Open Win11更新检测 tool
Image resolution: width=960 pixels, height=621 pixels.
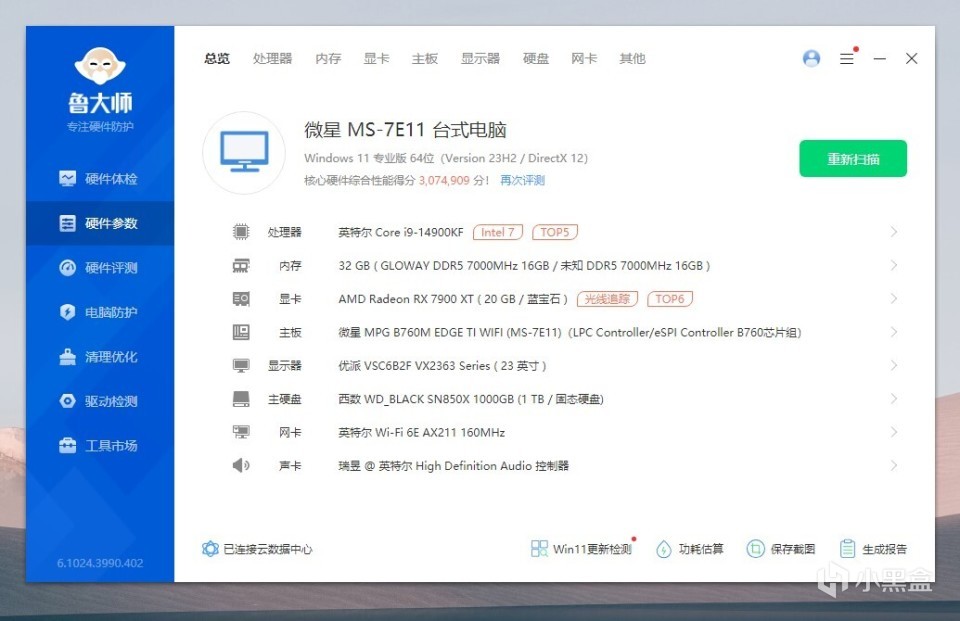click(x=582, y=549)
